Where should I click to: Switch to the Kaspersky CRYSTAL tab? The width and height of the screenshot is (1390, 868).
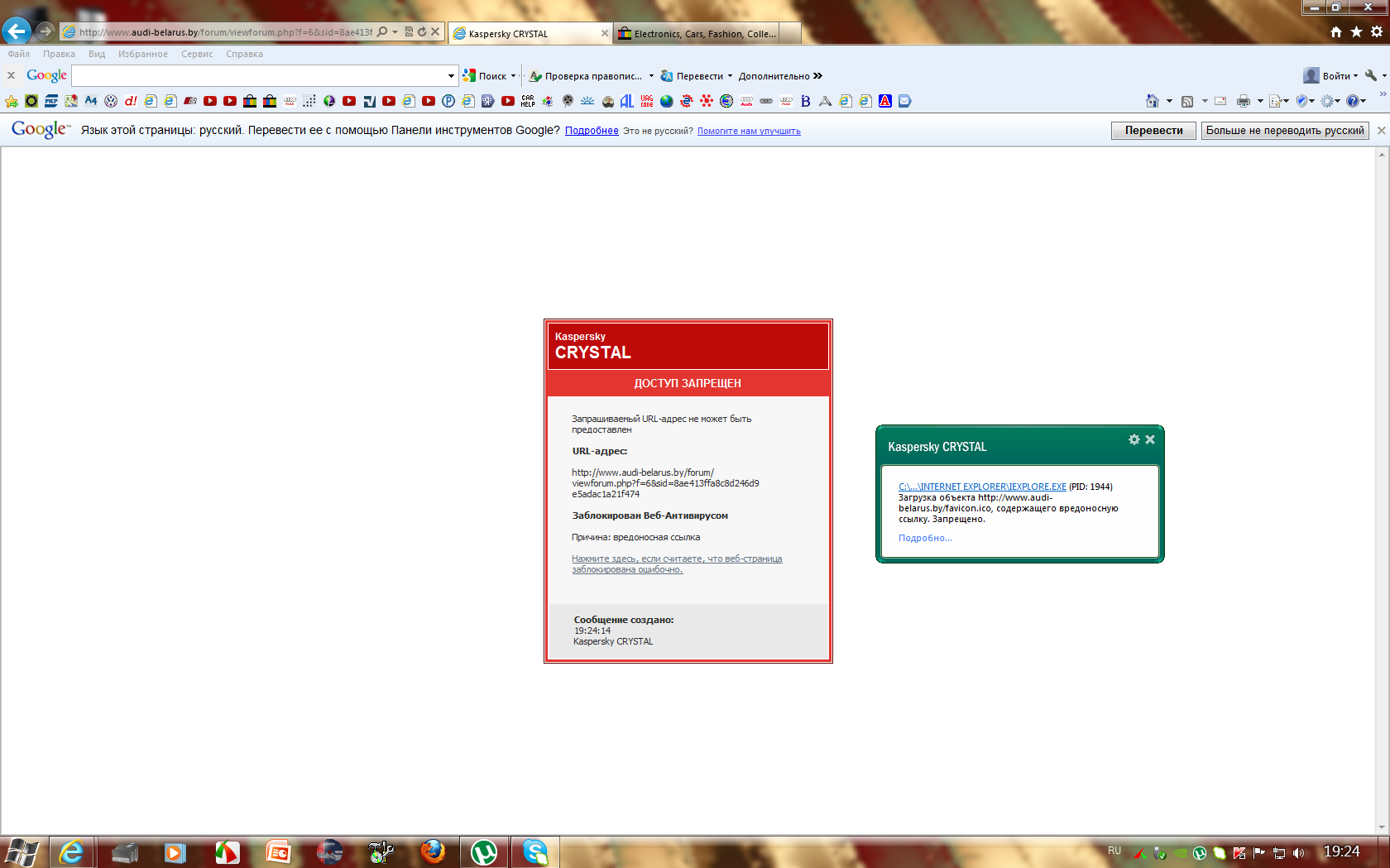pos(530,33)
